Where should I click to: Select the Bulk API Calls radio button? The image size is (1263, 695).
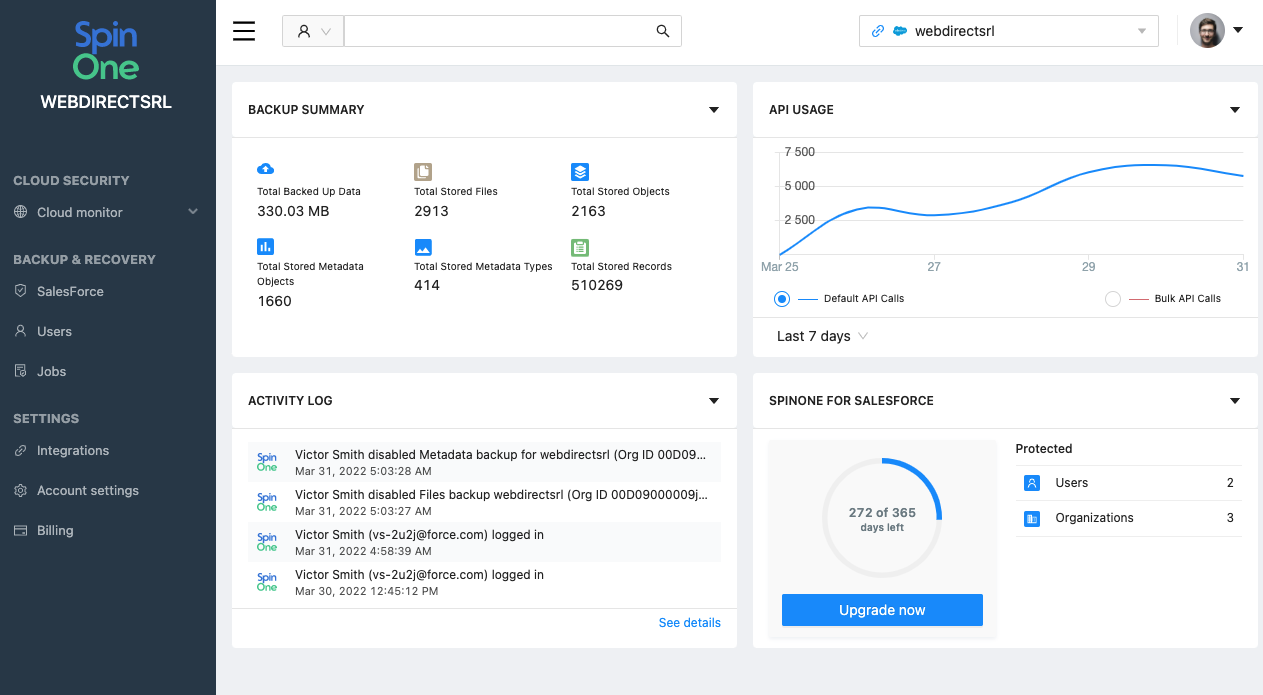pyautogui.click(x=1112, y=299)
